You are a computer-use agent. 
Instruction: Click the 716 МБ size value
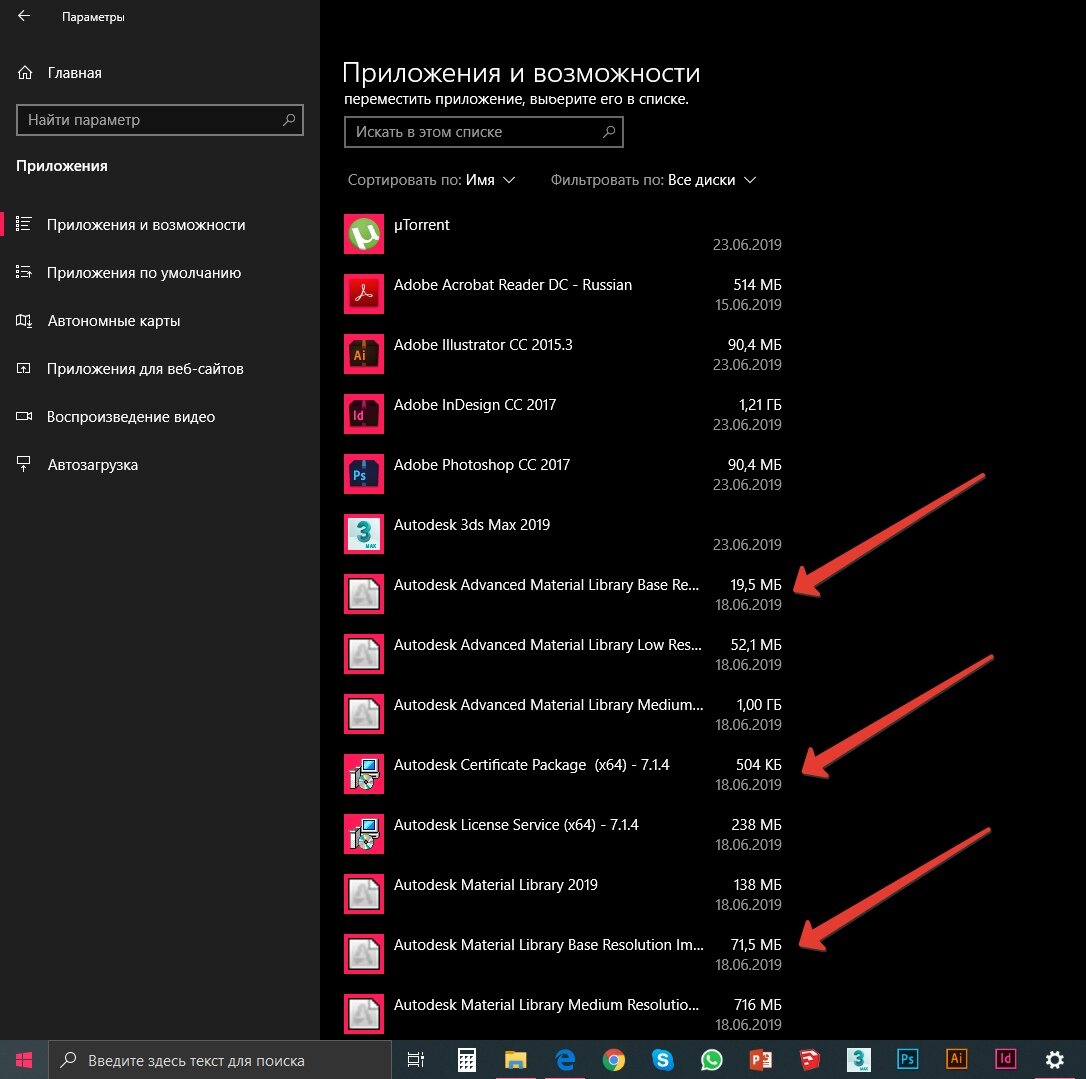coord(758,1004)
